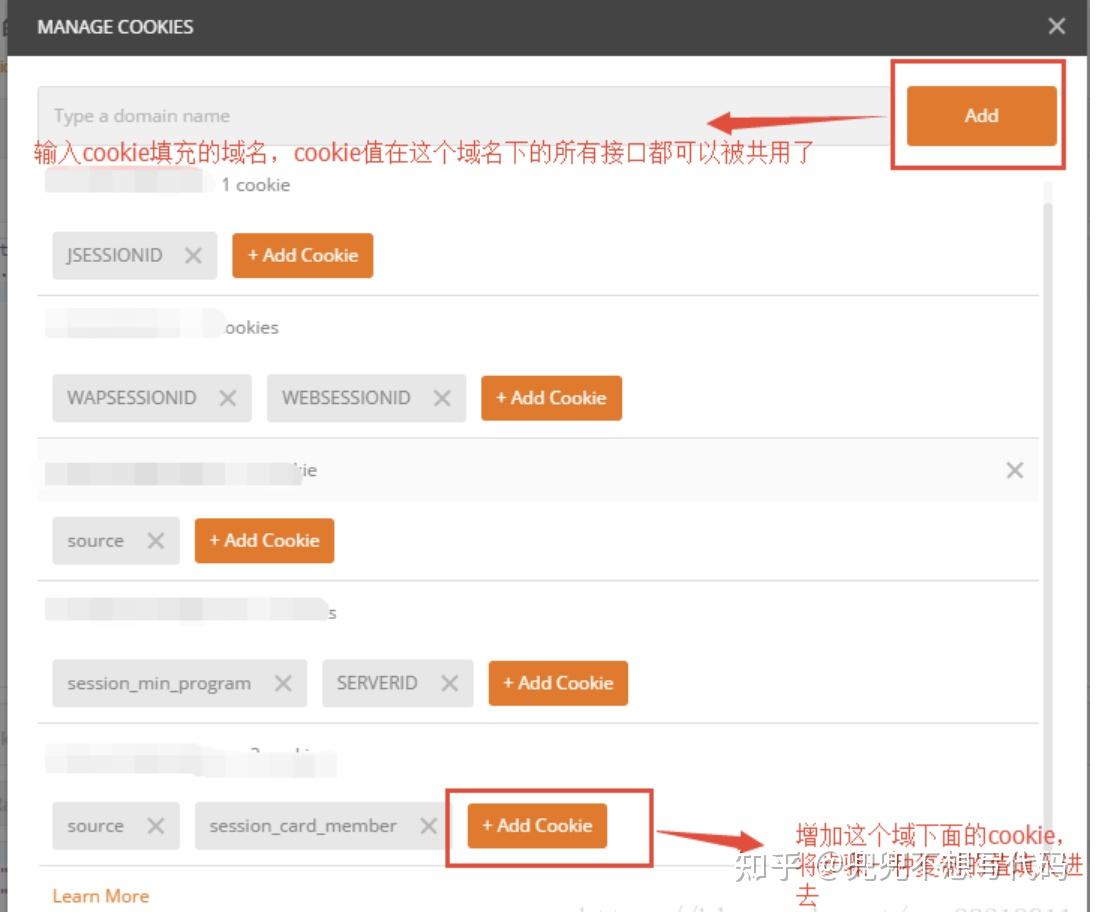The image size is (1097, 912).
Task: Open the SERVERID cookie chip
Action: tap(377, 683)
